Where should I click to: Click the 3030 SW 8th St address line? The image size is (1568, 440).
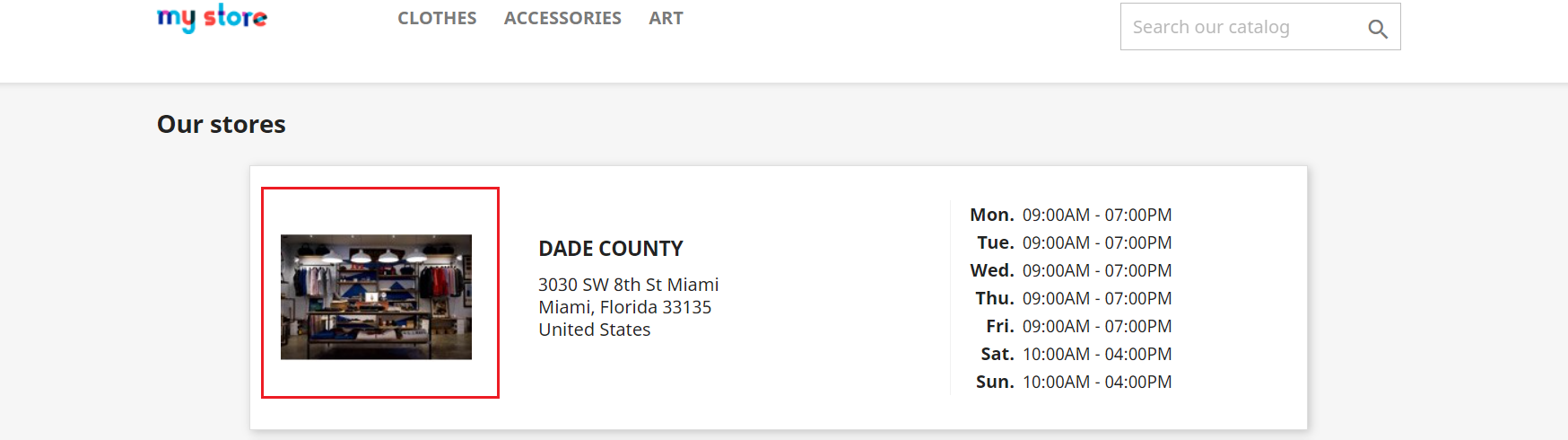click(x=628, y=285)
